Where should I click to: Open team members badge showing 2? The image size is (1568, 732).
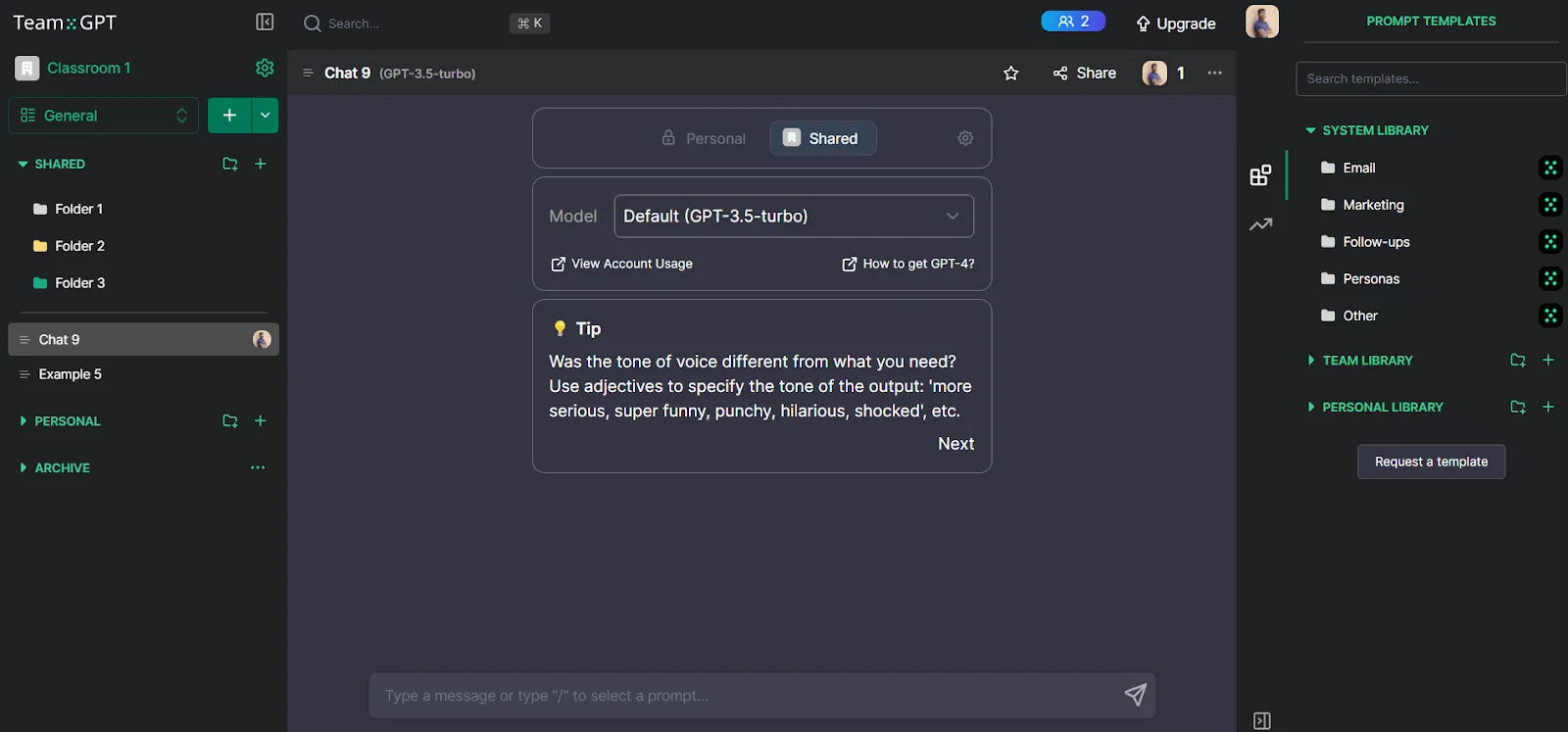pos(1073,21)
